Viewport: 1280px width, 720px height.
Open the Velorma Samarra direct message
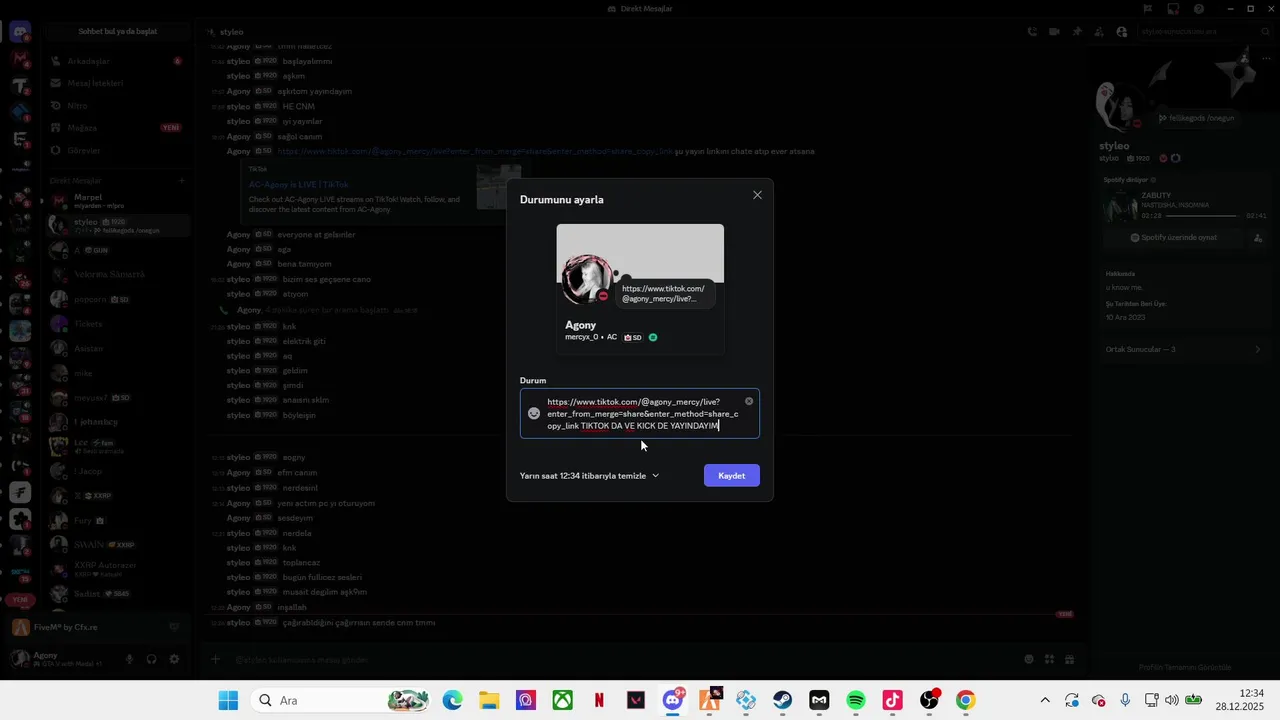[118, 274]
